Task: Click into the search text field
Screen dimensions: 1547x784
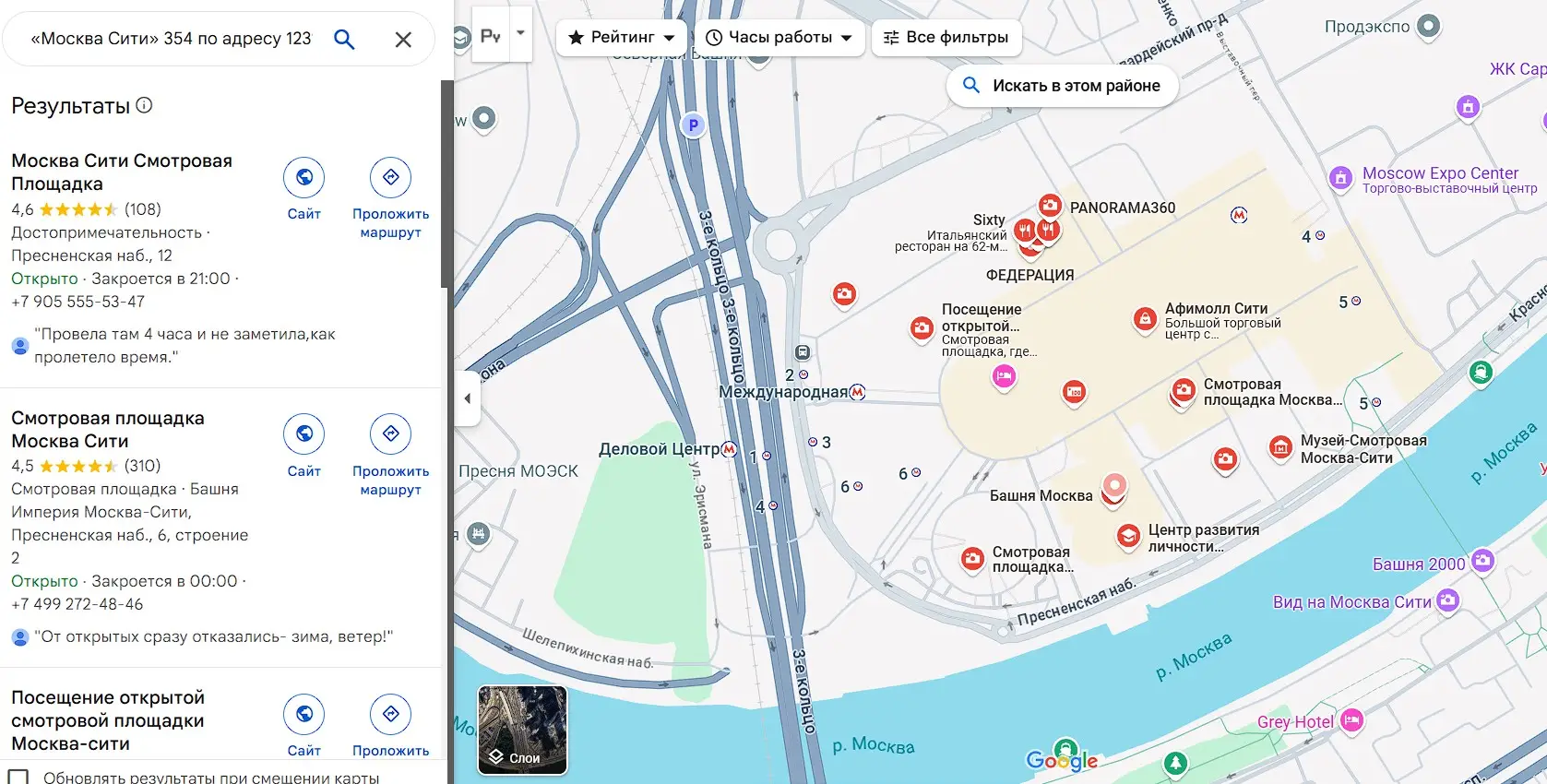Action: (171, 39)
